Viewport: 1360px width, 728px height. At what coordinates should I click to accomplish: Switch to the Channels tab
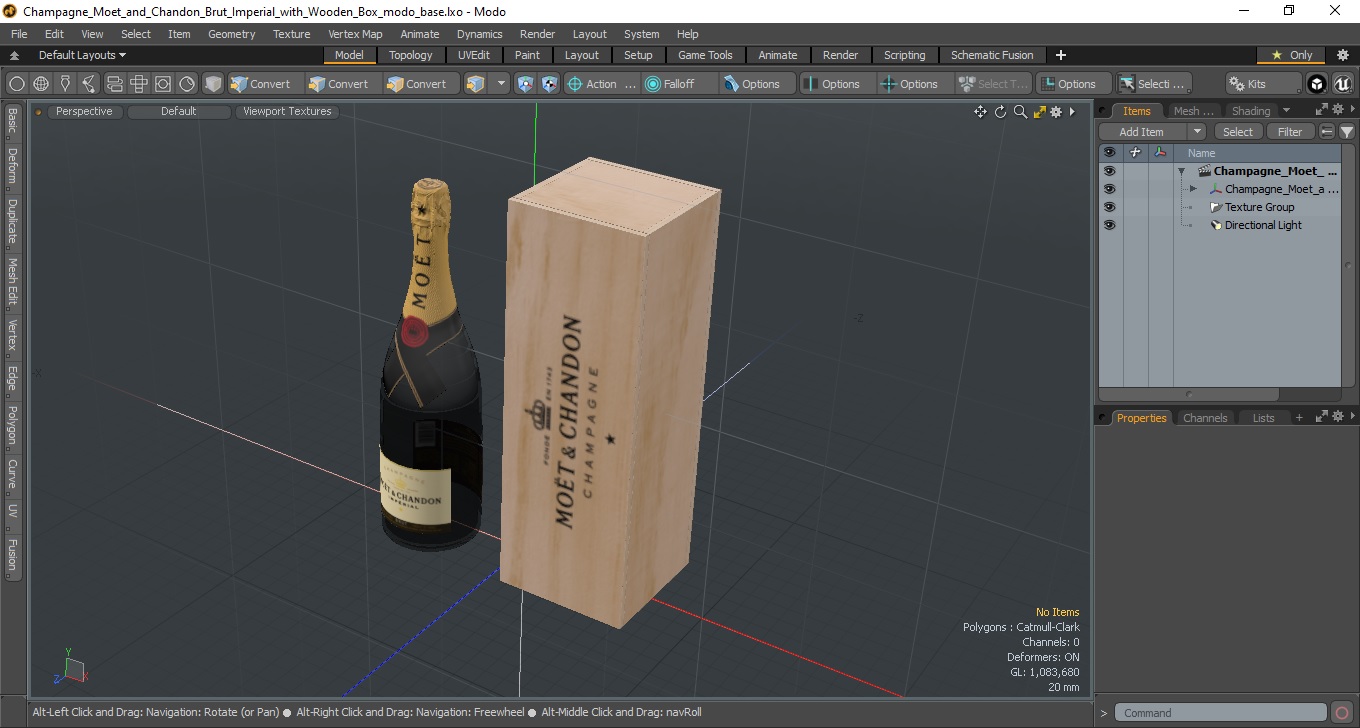[1205, 418]
